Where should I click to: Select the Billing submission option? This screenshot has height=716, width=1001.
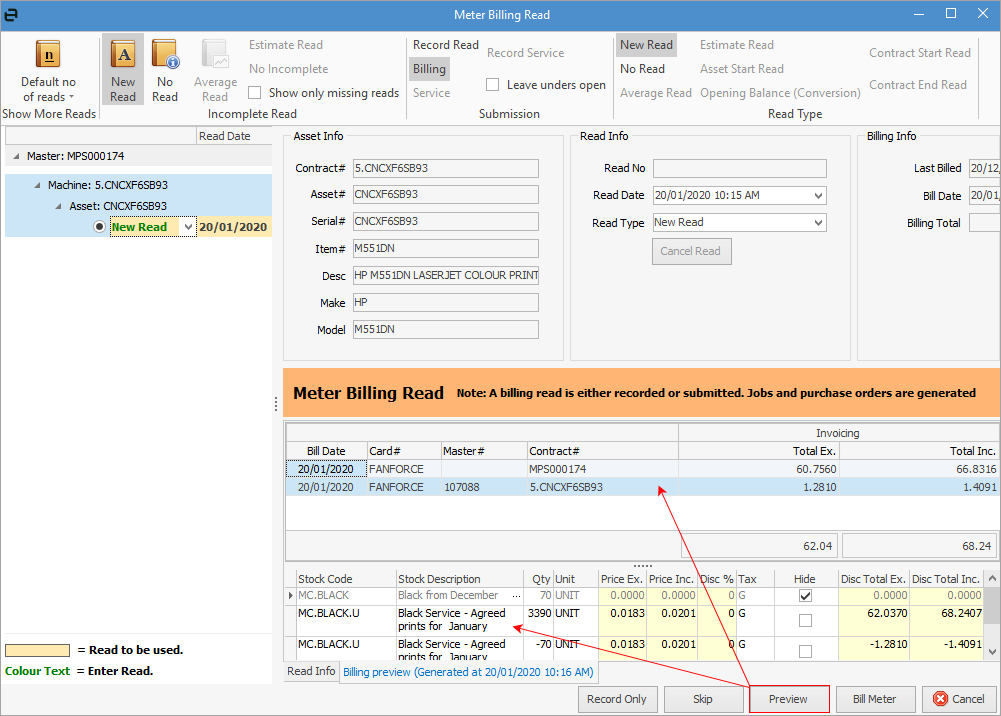tap(429, 69)
